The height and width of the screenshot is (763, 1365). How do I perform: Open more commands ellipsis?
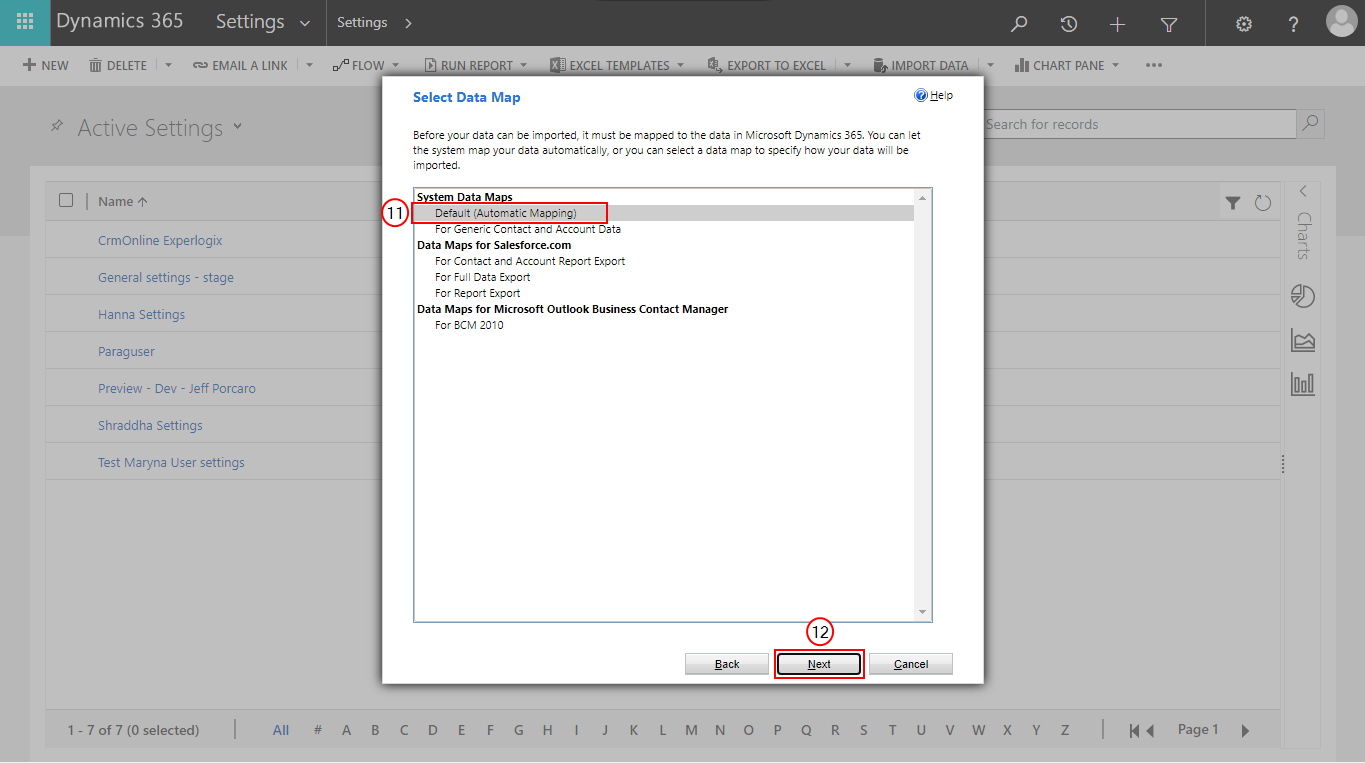click(1154, 66)
